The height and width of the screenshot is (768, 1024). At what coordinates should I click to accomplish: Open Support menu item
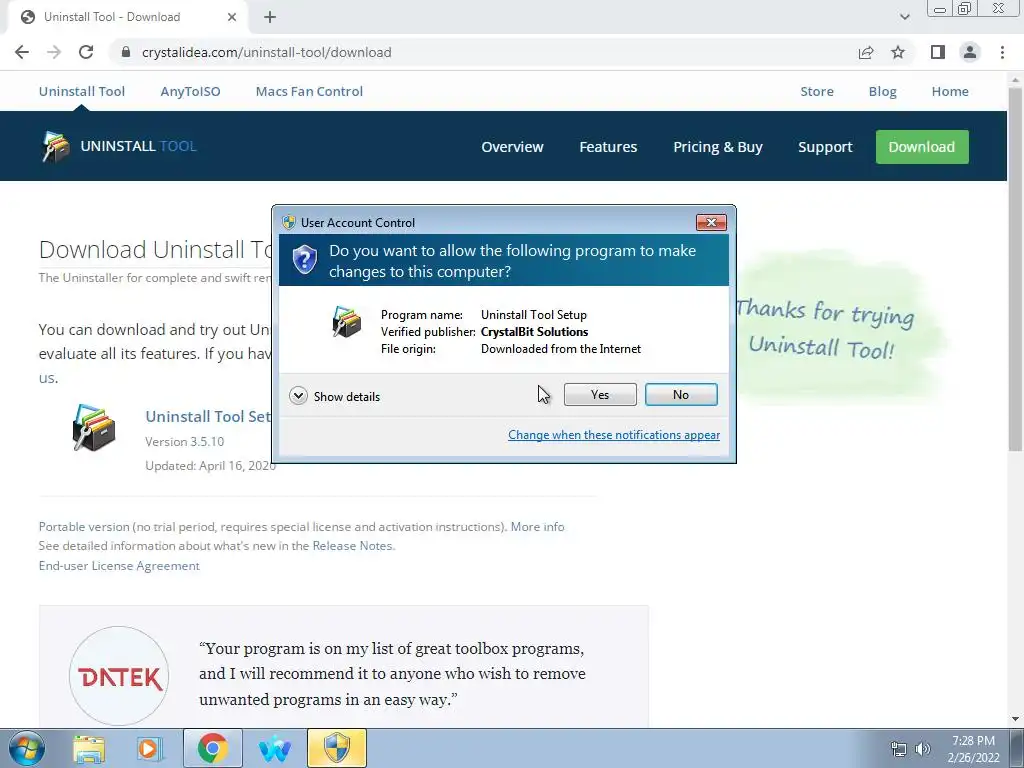[x=825, y=147]
